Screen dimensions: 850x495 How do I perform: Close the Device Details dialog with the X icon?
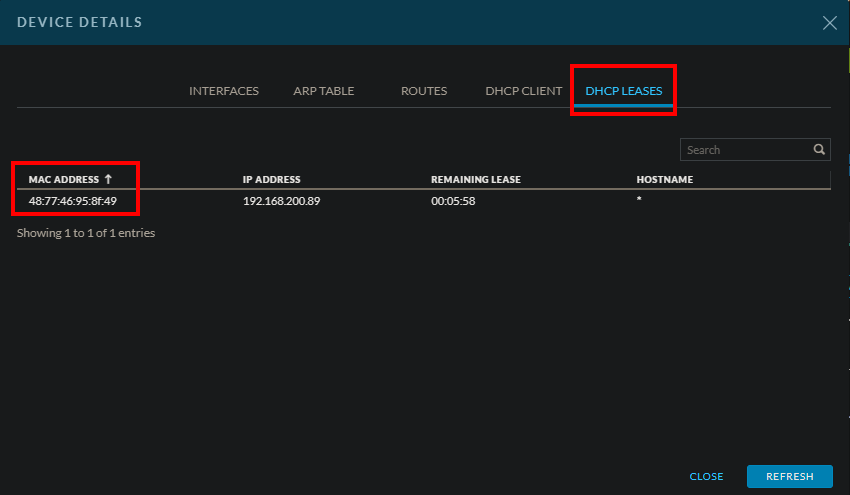pos(829,23)
